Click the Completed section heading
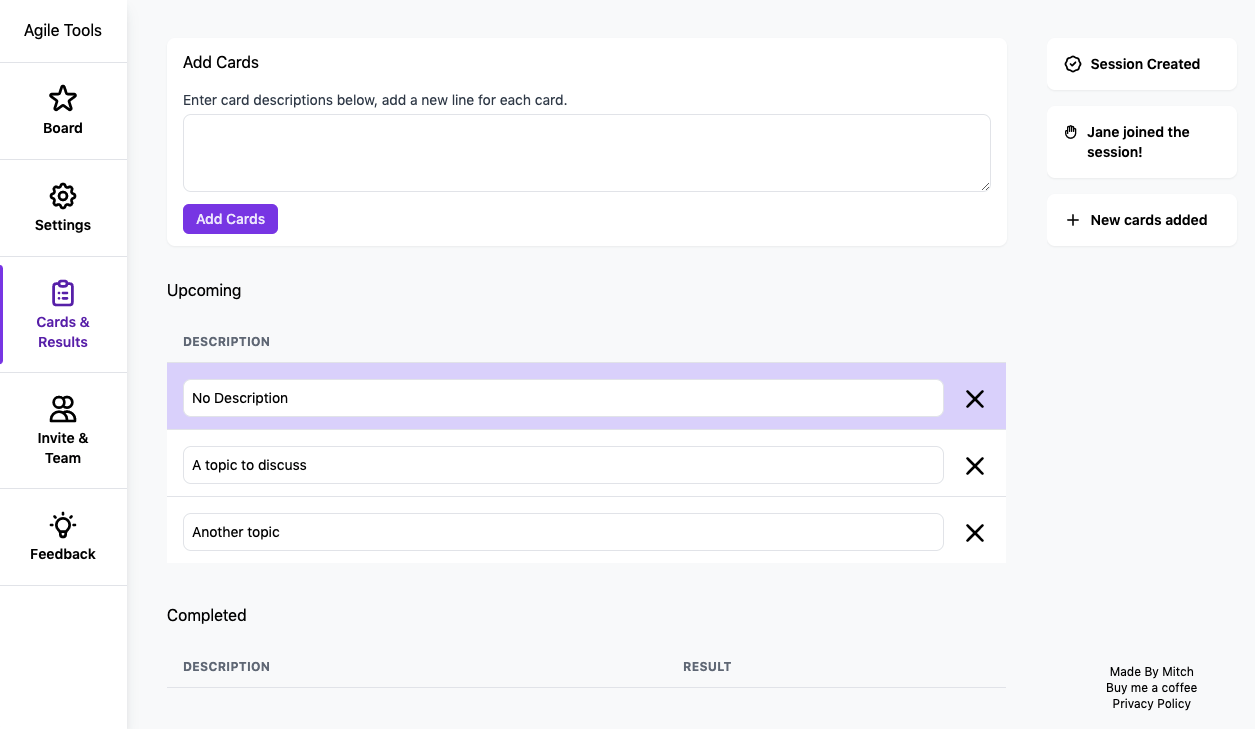1255x729 pixels. 207,615
